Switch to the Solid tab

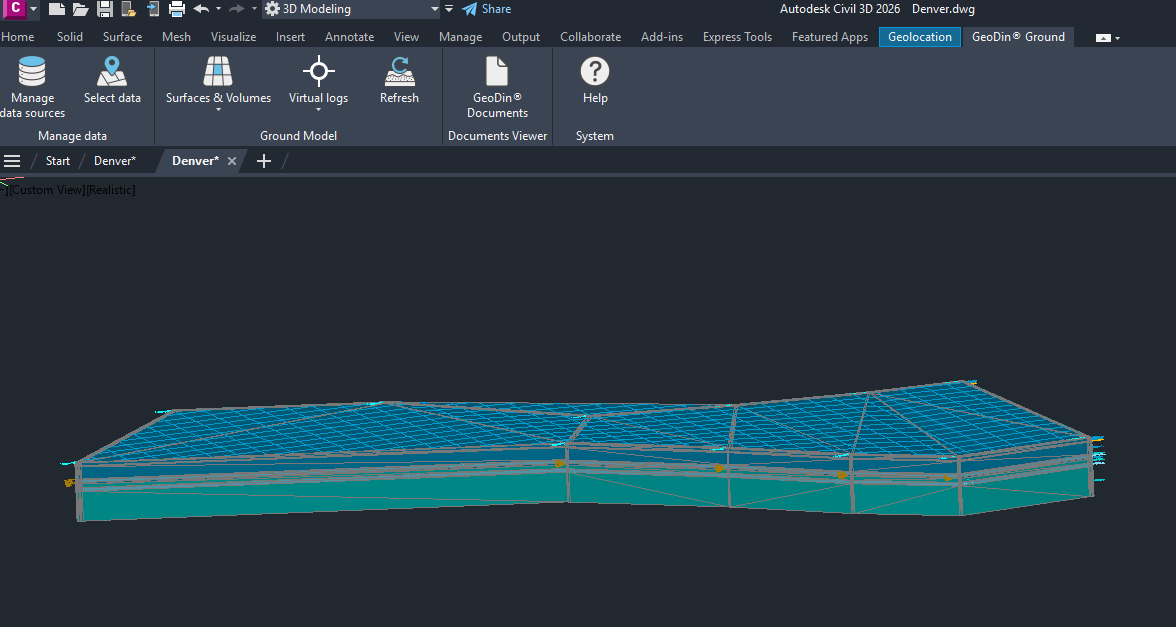70,37
